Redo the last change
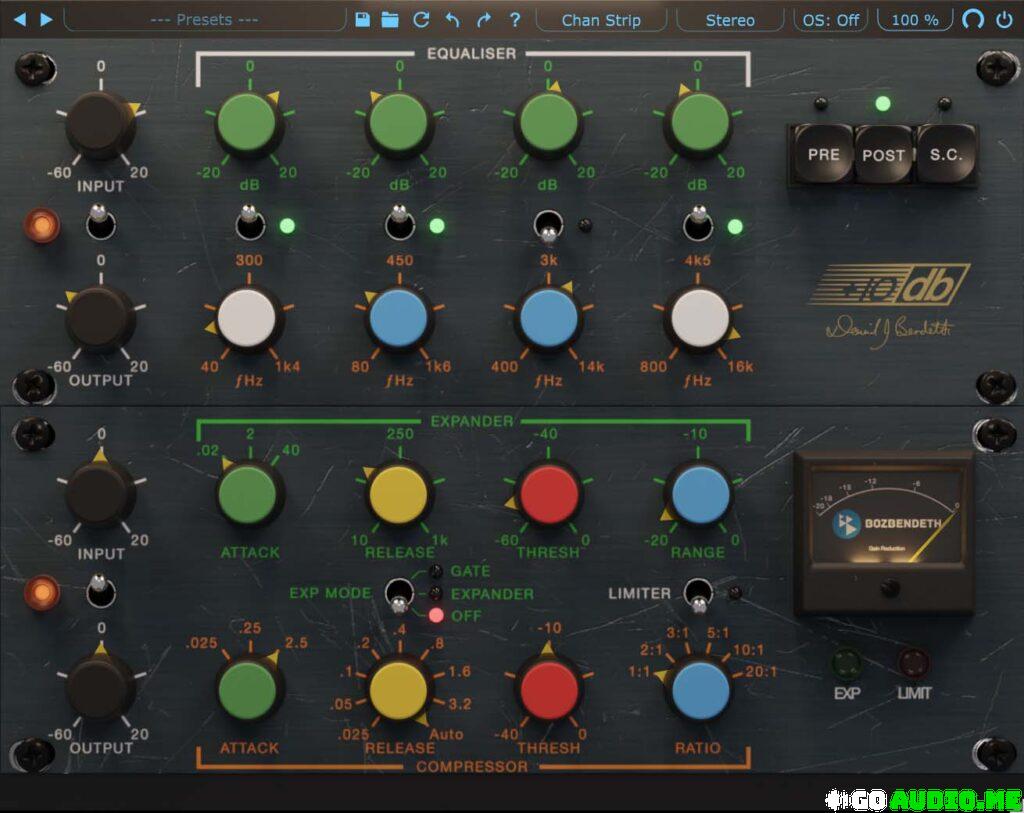This screenshot has width=1024, height=813. tap(483, 20)
